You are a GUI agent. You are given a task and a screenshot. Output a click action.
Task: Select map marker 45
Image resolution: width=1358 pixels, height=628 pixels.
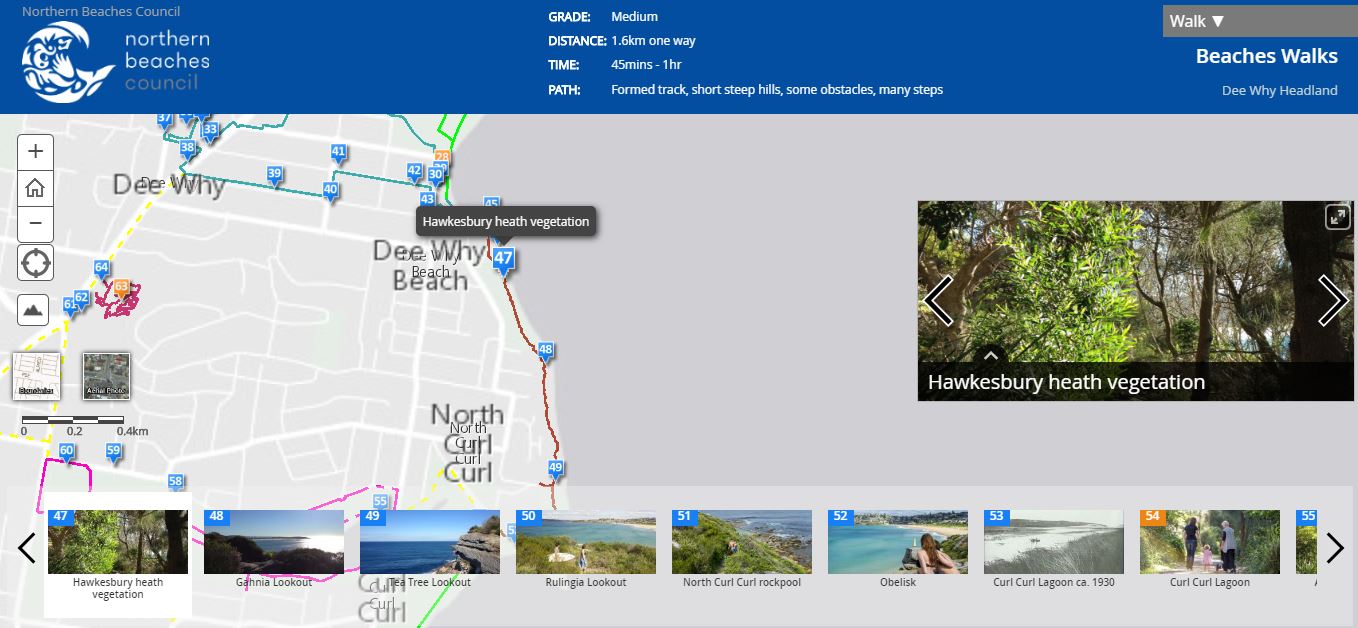[x=491, y=204]
